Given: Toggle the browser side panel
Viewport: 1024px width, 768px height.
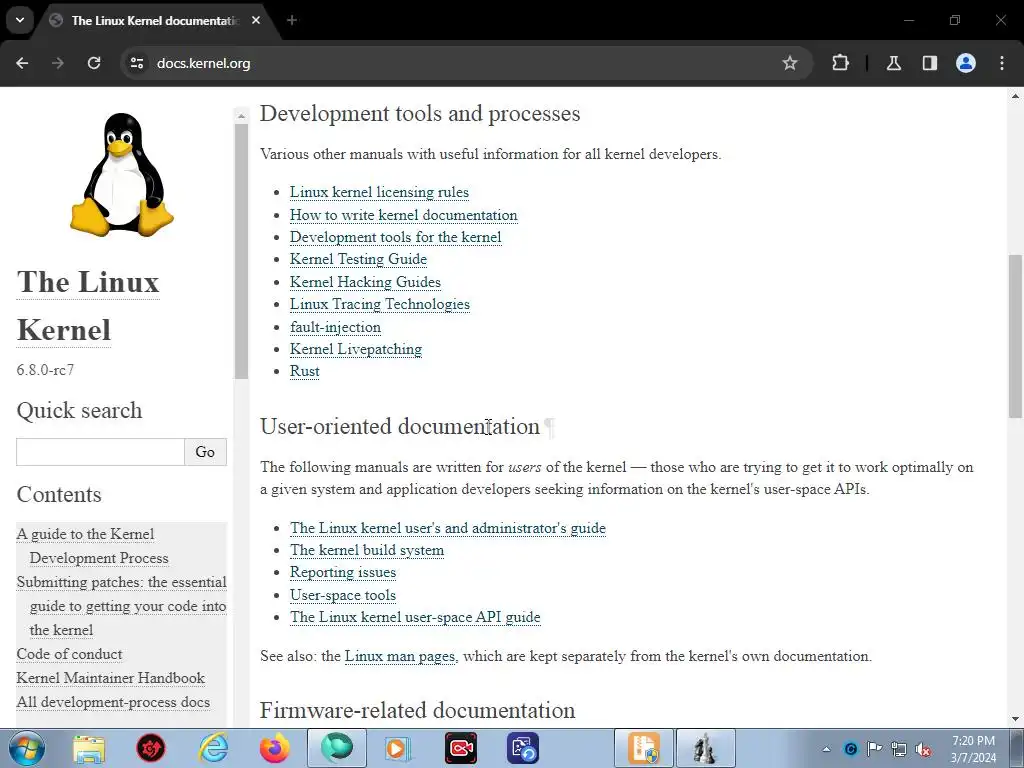Looking at the screenshot, I should (x=929, y=63).
